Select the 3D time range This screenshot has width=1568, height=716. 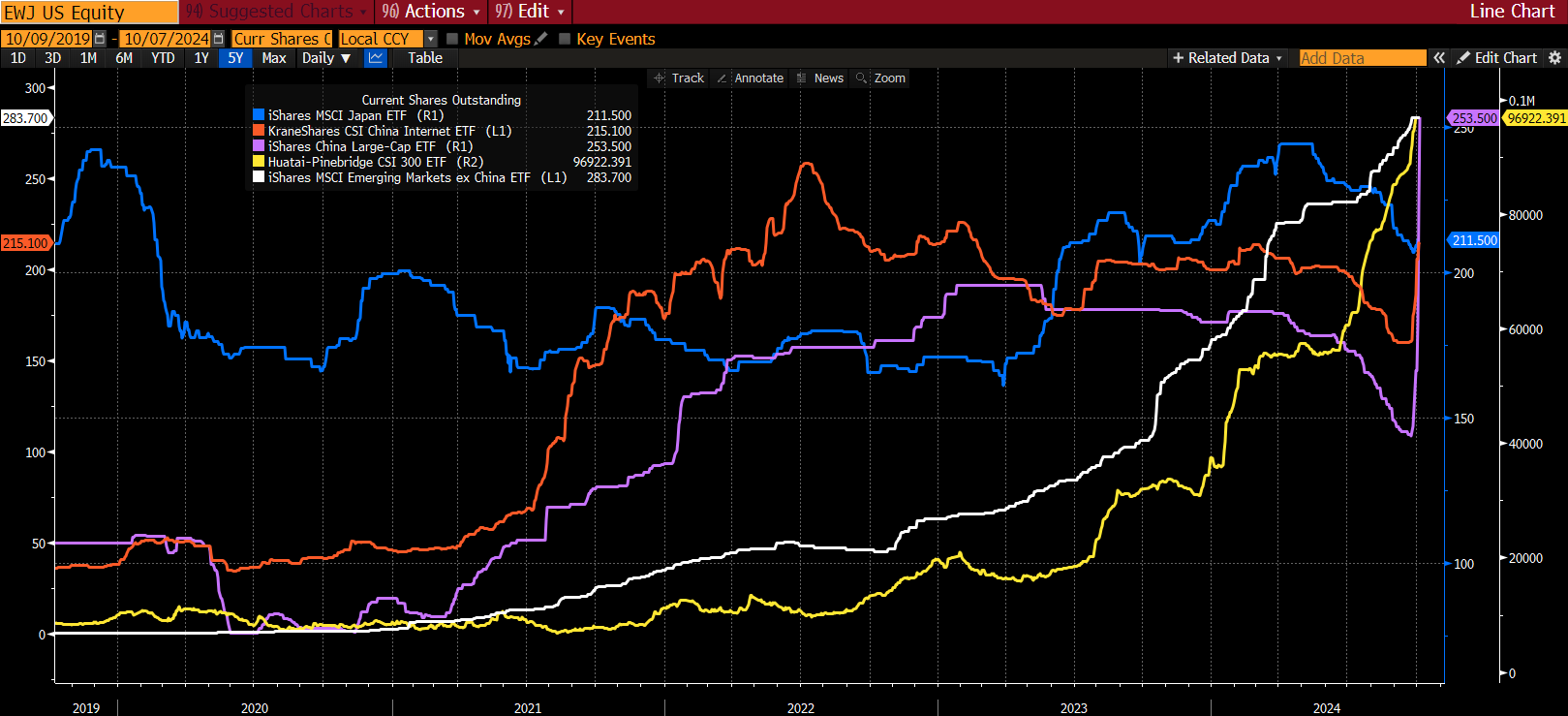click(53, 58)
